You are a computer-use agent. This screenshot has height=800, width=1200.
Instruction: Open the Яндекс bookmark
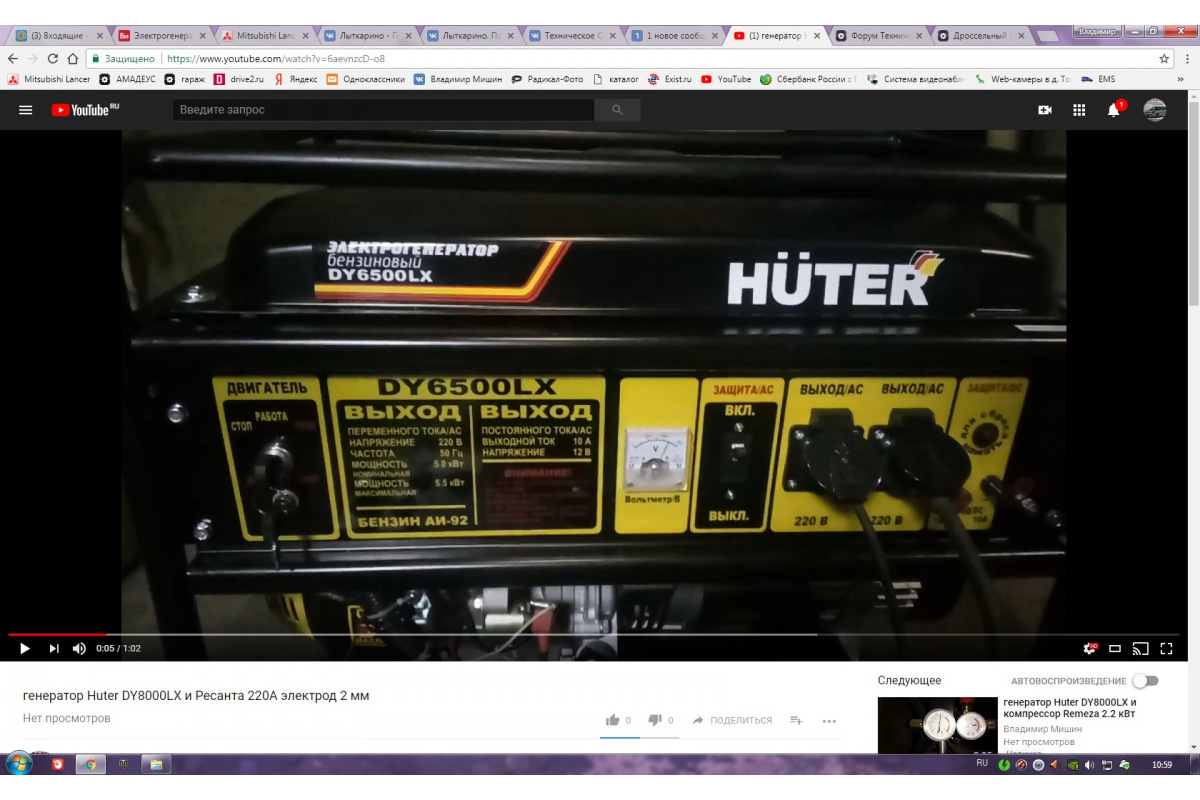[x=296, y=79]
